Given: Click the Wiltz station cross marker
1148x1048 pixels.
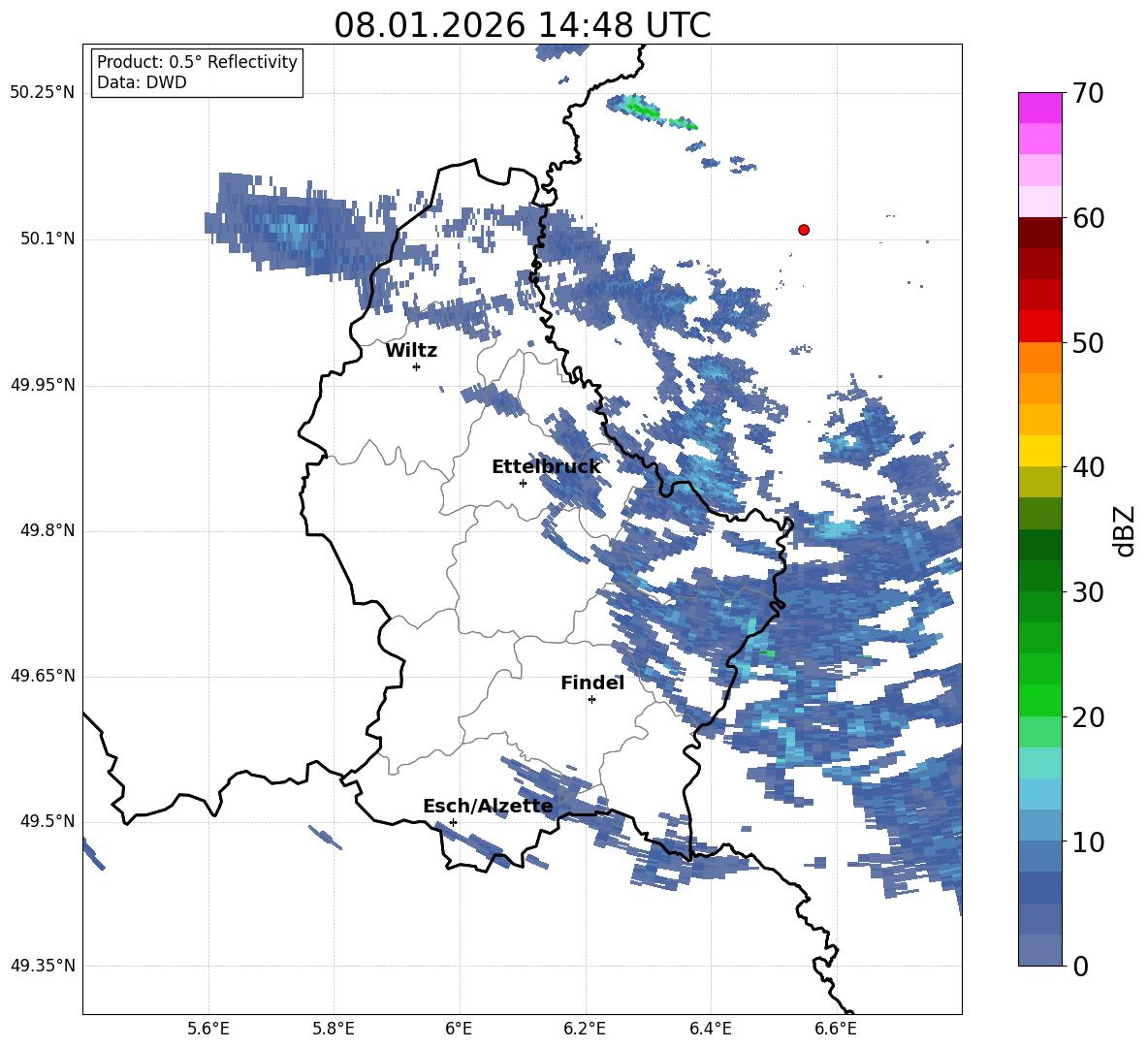Looking at the screenshot, I should coord(417,366).
